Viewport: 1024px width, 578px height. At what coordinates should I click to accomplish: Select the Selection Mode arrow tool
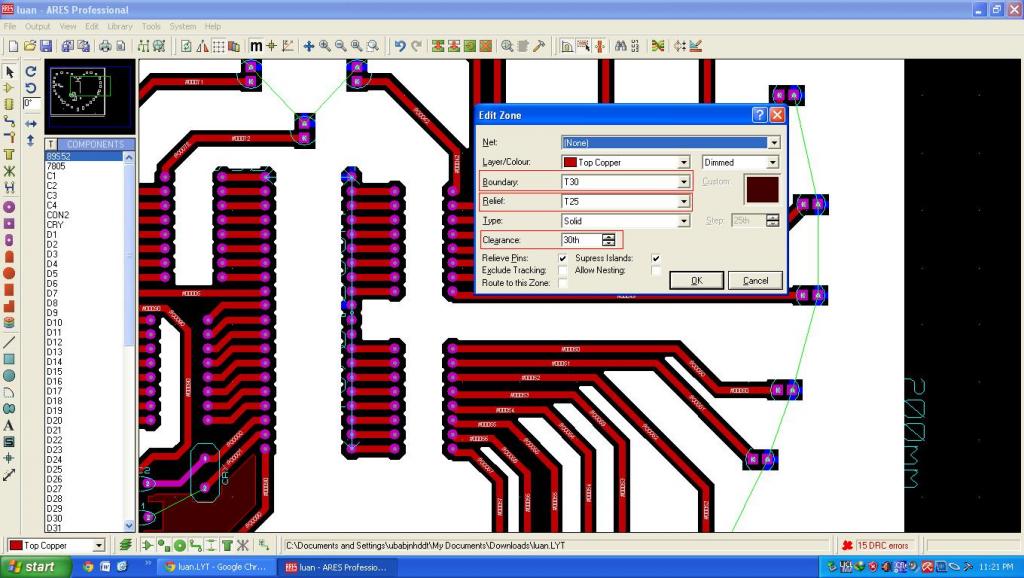click(9, 71)
